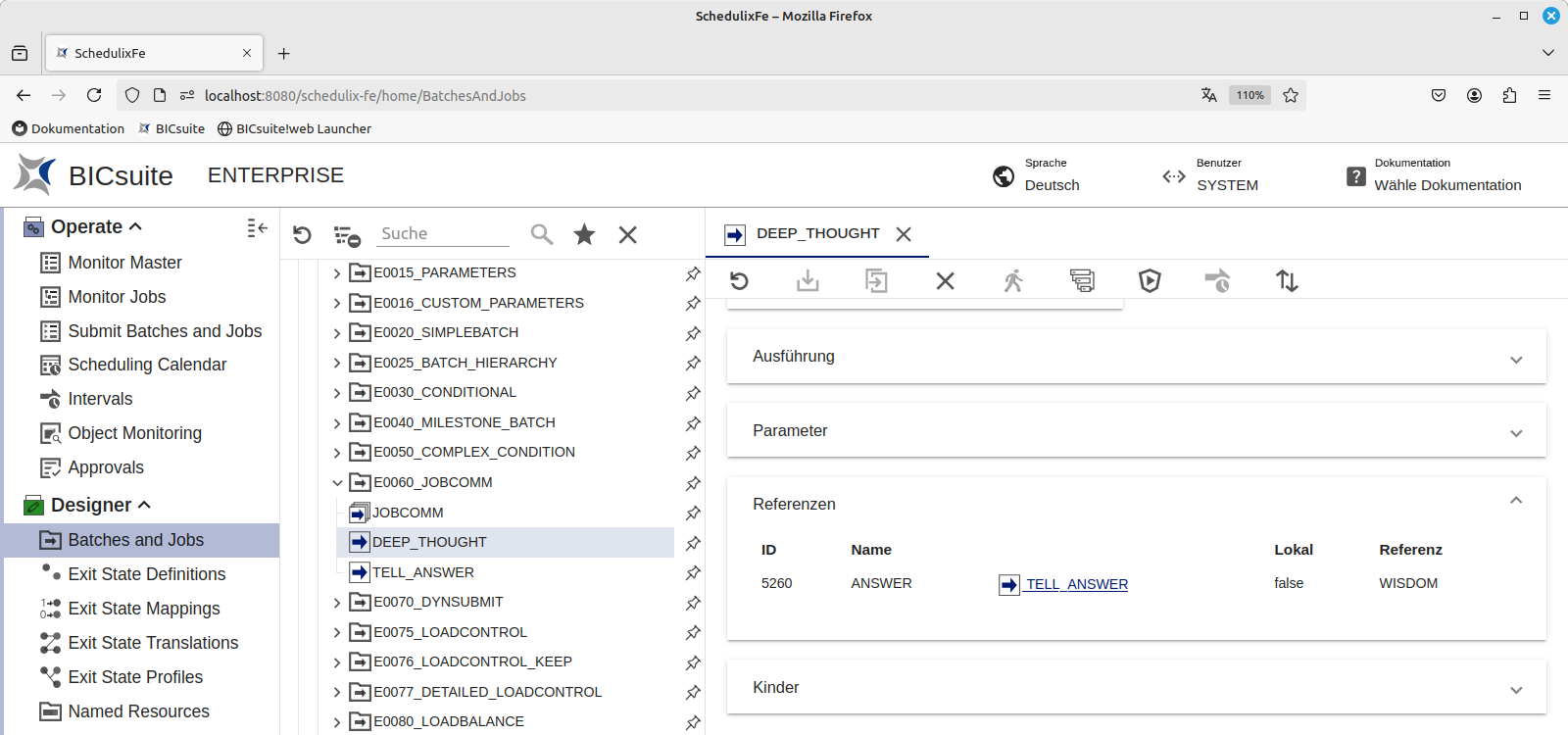Open Exit State Mappings

pyautogui.click(x=143, y=609)
